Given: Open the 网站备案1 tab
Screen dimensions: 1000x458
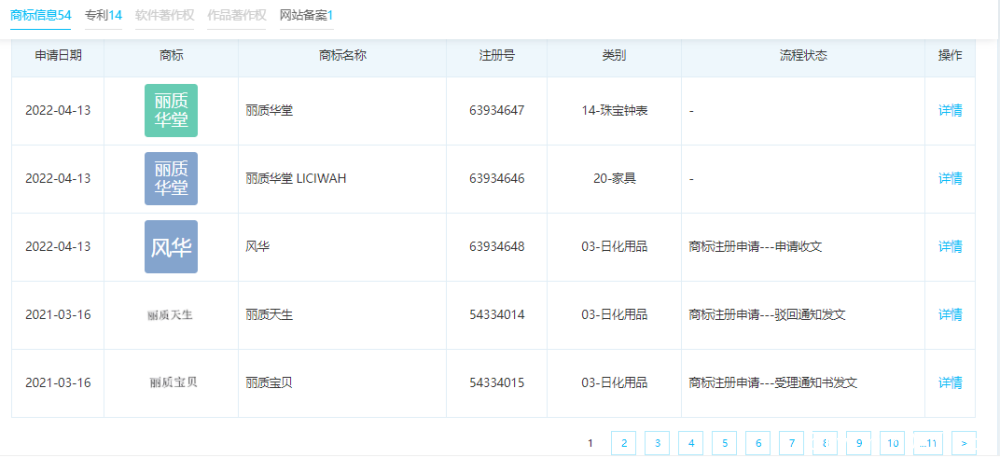Looking at the screenshot, I should [306, 15].
